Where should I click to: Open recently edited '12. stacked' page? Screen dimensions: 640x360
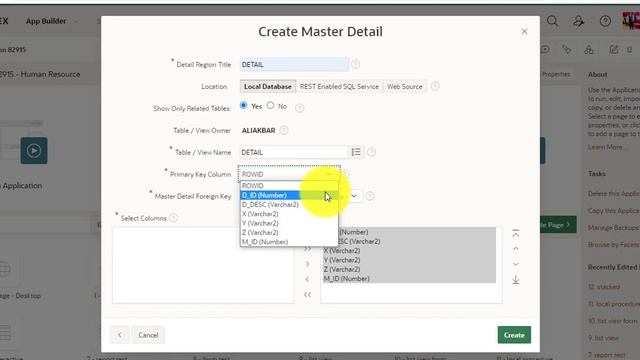(604, 287)
